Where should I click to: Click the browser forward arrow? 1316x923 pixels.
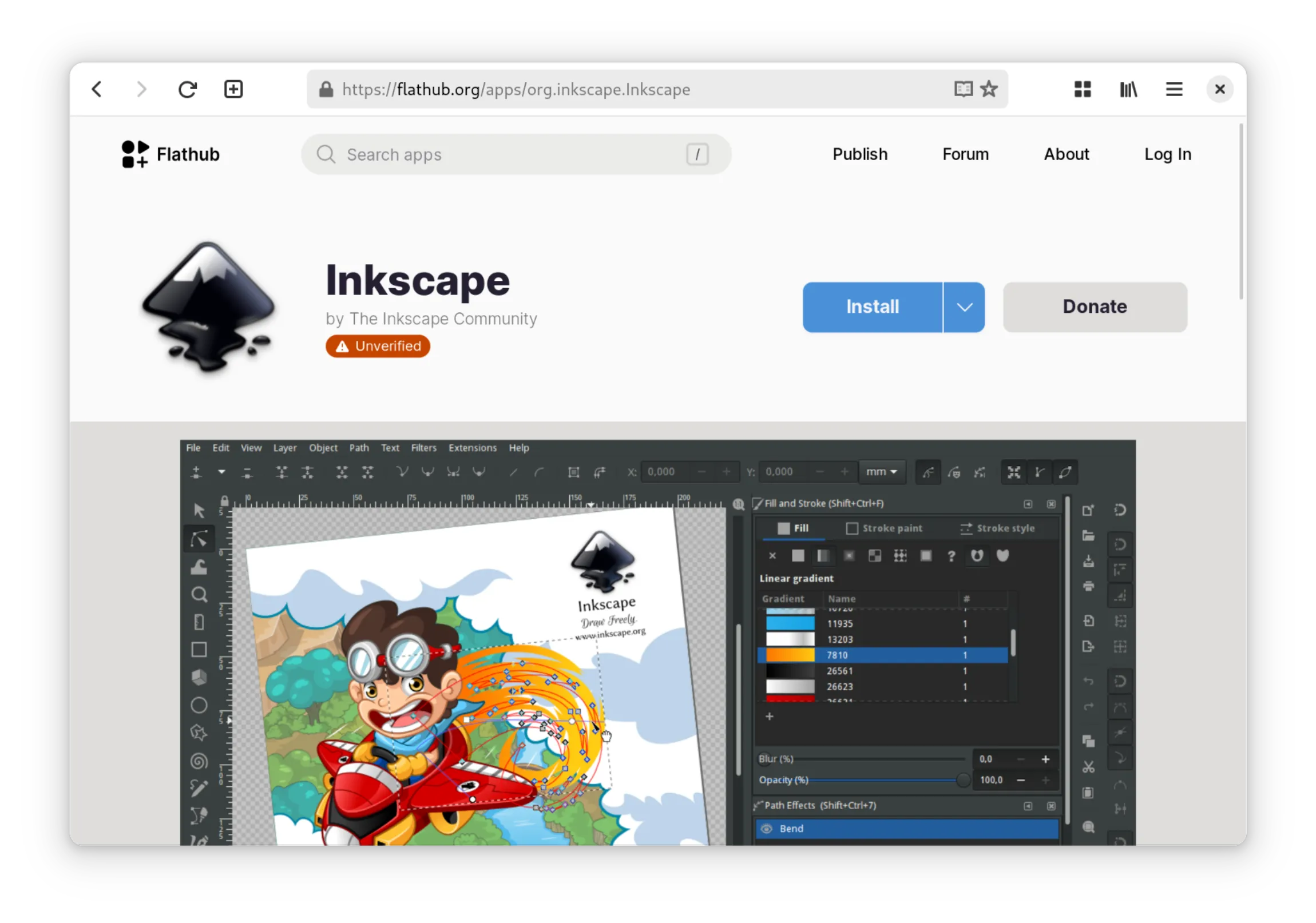(x=141, y=89)
